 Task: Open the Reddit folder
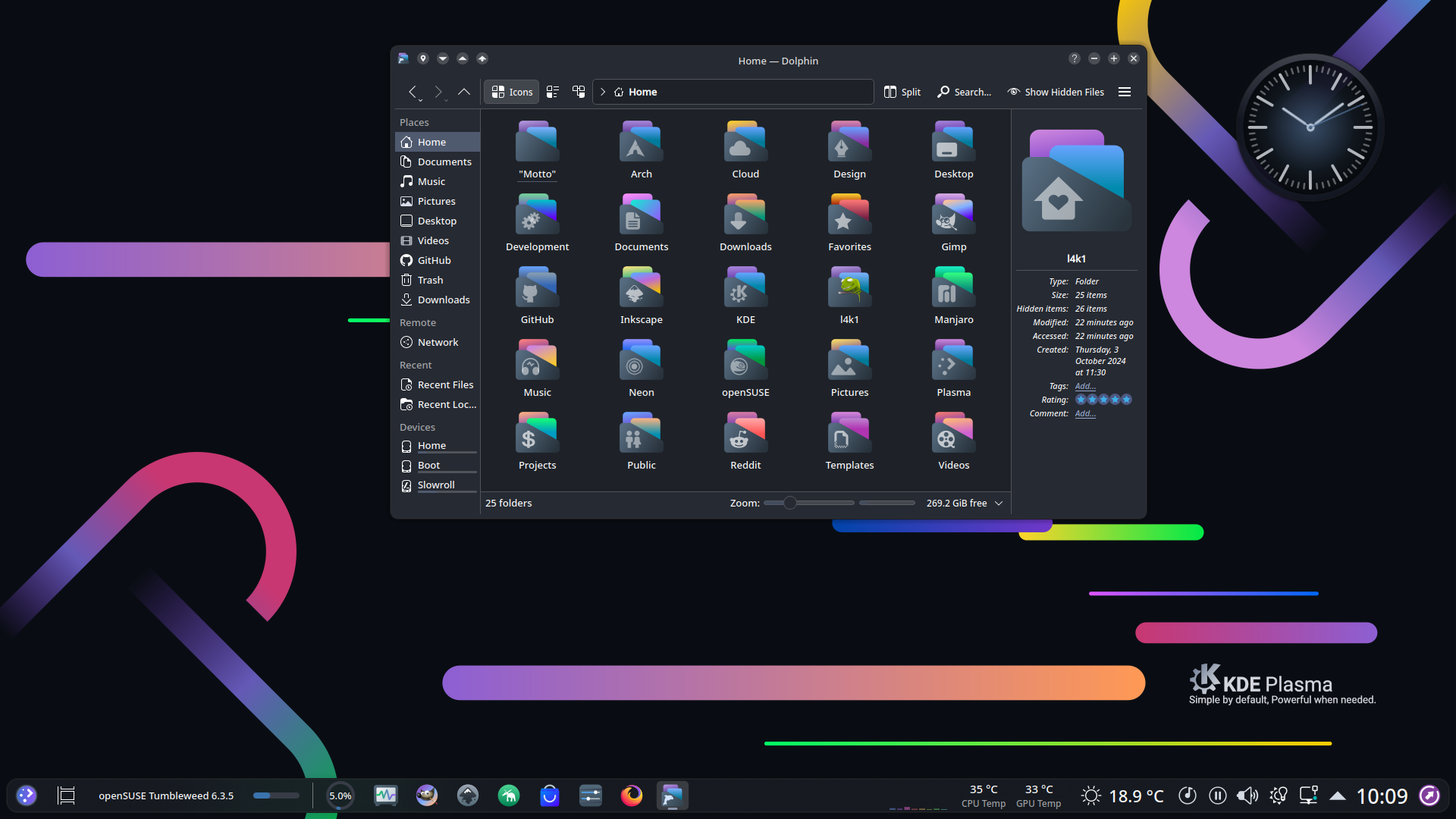(x=745, y=441)
